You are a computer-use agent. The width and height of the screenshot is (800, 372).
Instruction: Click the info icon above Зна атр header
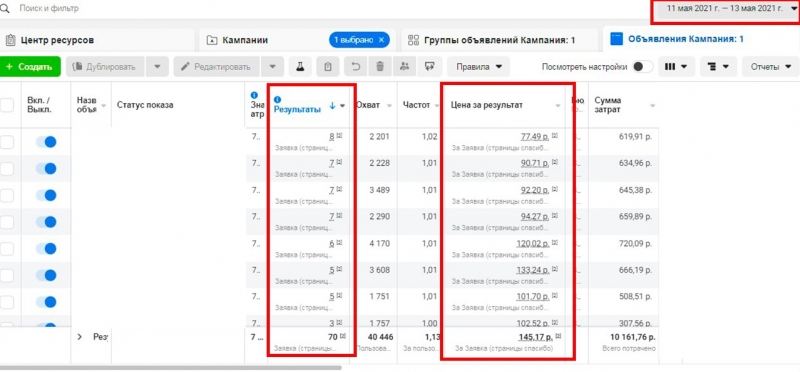point(254,95)
